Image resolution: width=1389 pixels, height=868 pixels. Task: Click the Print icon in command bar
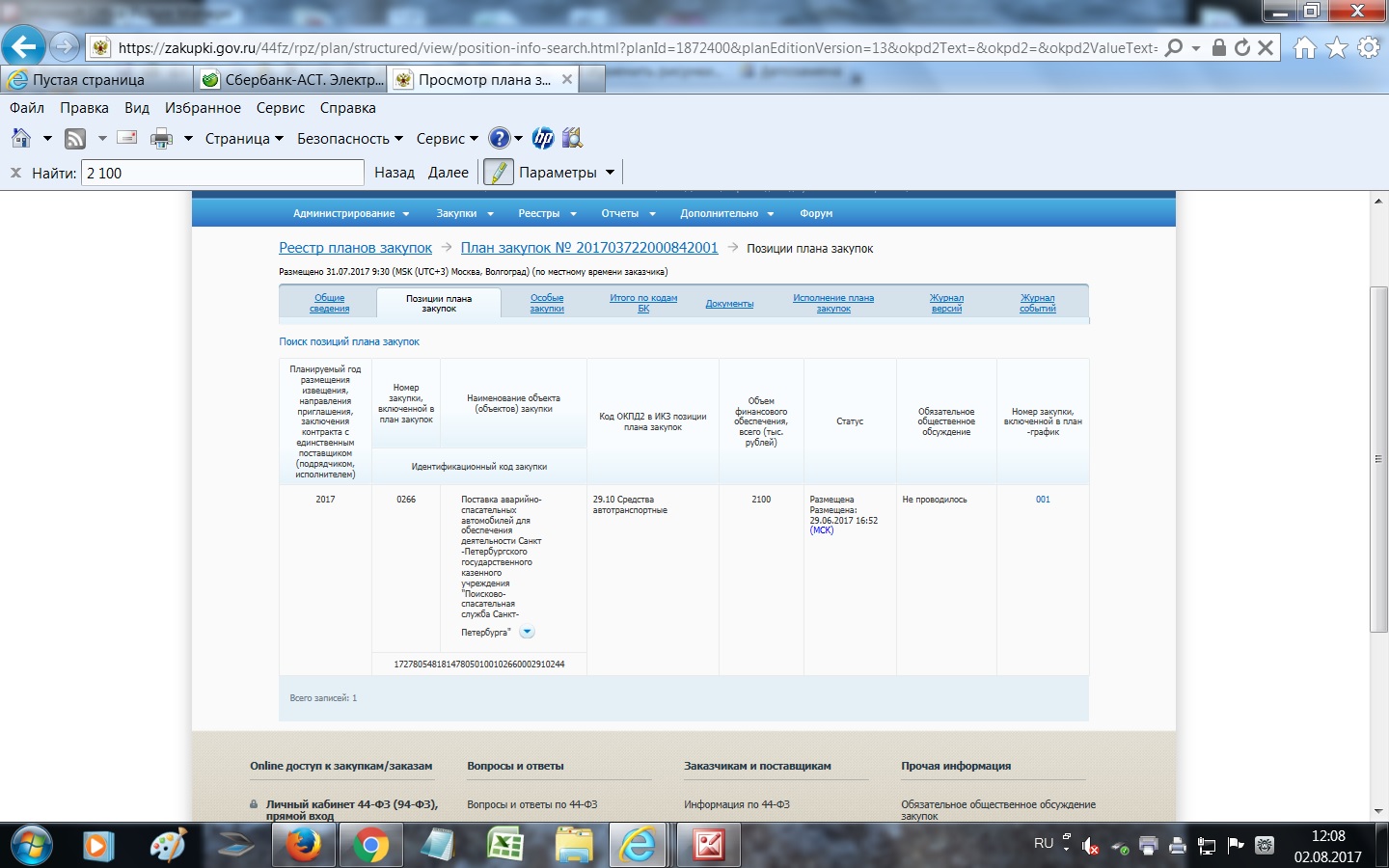161,138
